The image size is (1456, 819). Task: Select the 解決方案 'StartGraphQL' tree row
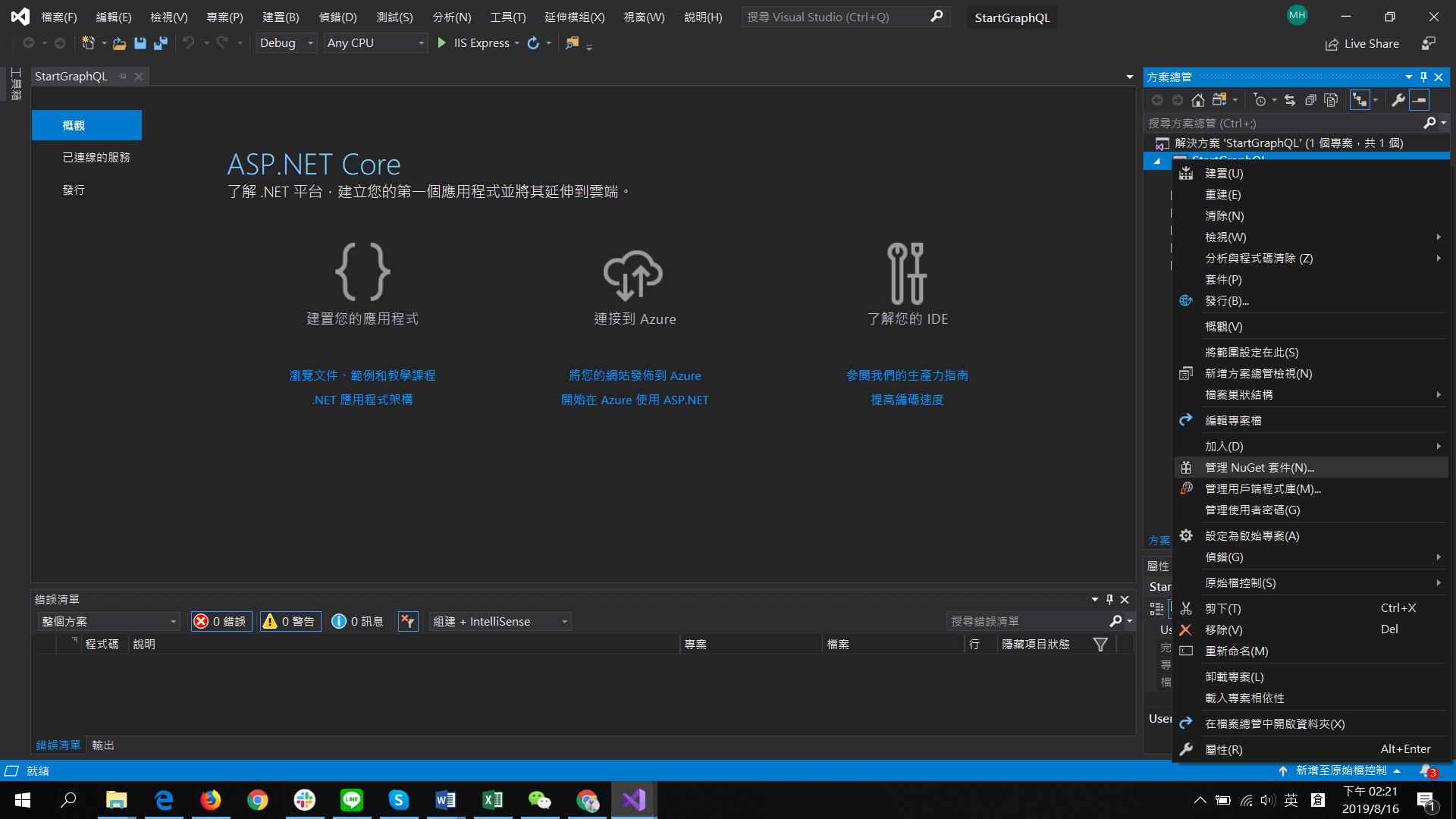pyautogui.click(x=1297, y=143)
